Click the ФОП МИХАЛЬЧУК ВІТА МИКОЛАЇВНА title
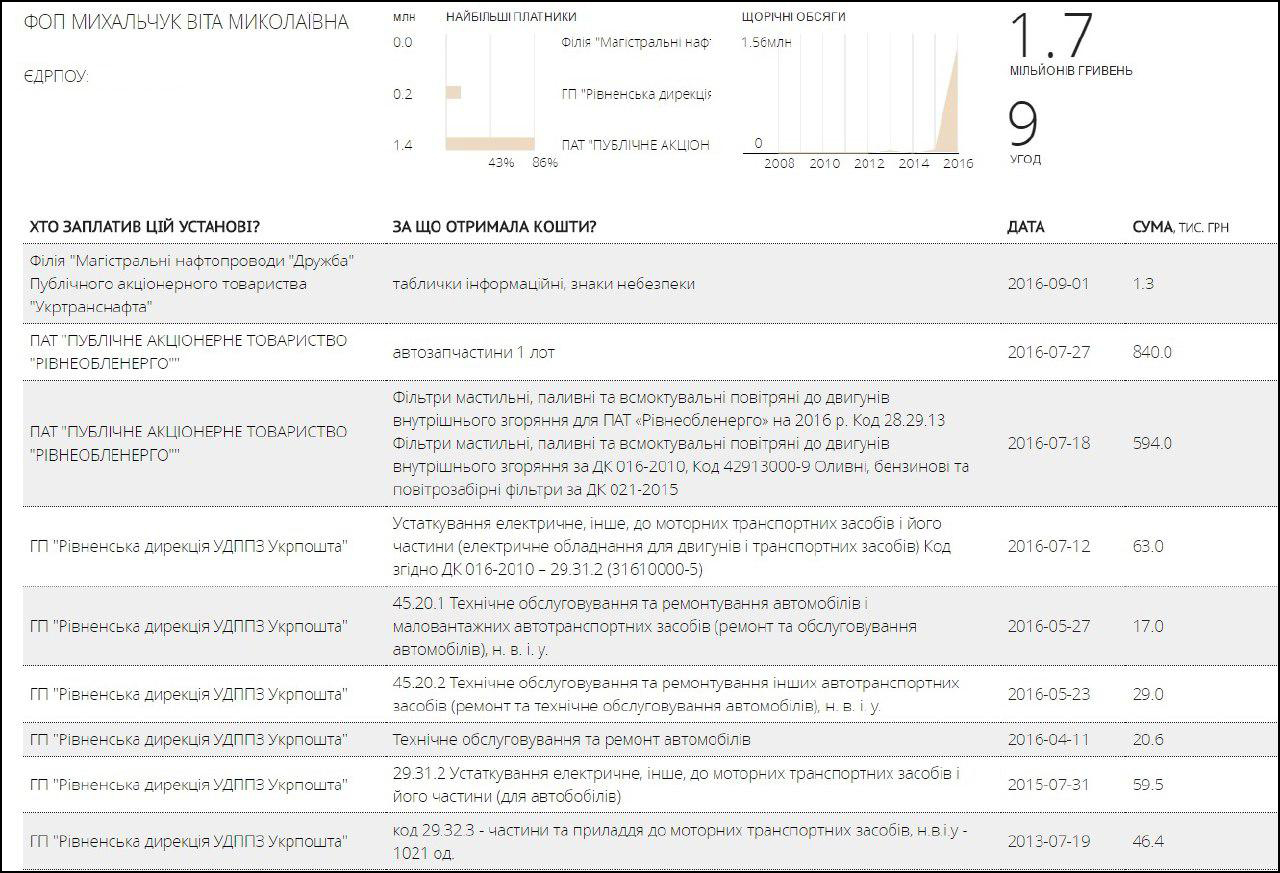 coord(186,23)
